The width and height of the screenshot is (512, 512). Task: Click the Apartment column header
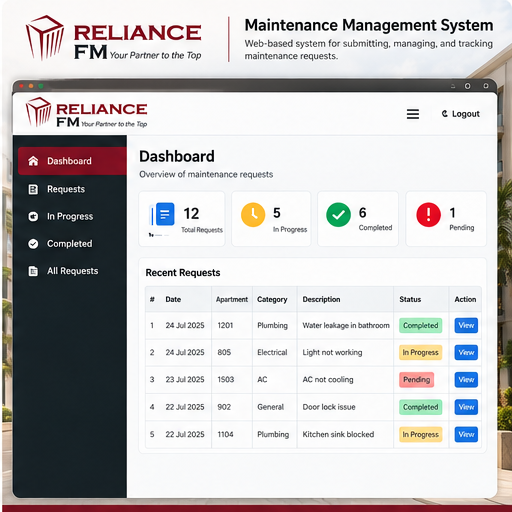[x=232, y=299]
